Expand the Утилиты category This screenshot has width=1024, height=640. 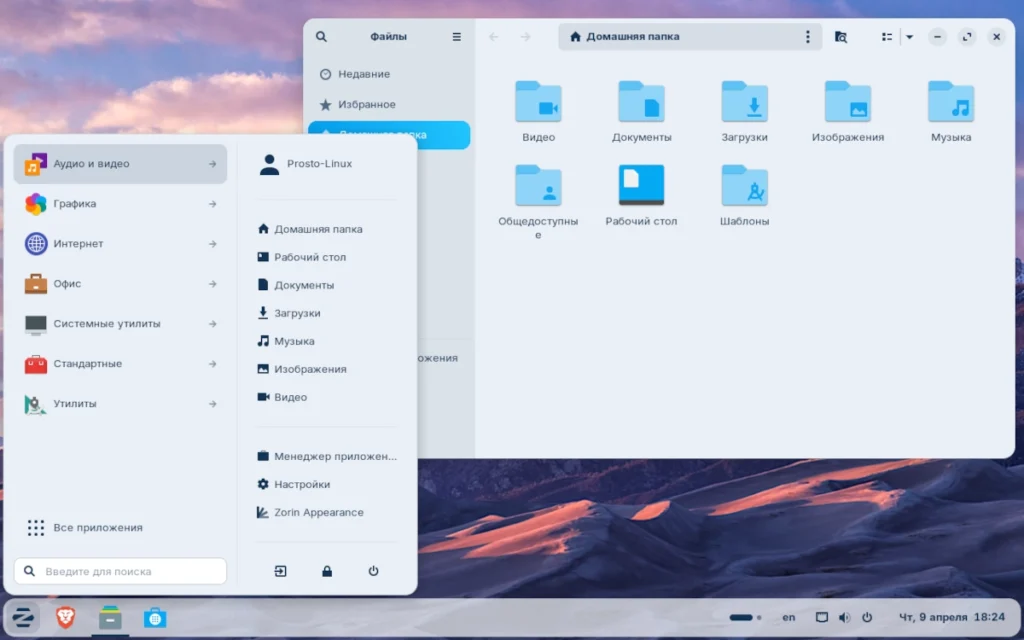coord(120,404)
